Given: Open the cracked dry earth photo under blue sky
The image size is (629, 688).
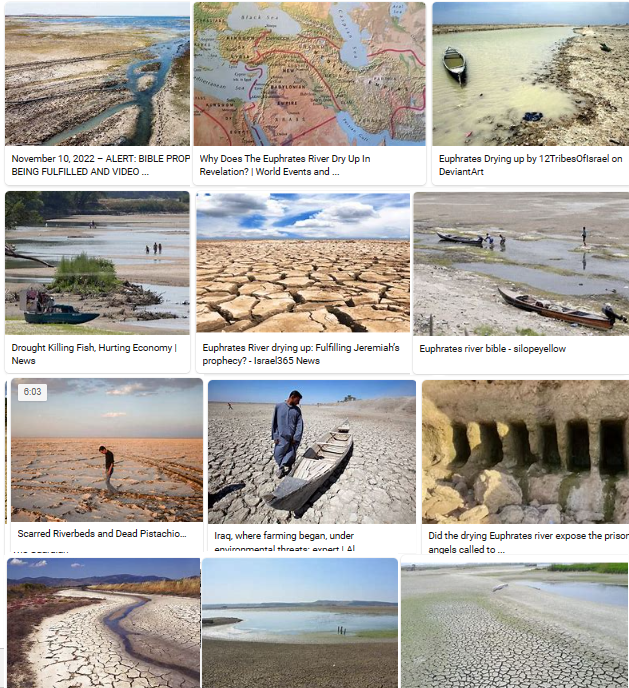Looking at the screenshot, I should (x=303, y=262).
